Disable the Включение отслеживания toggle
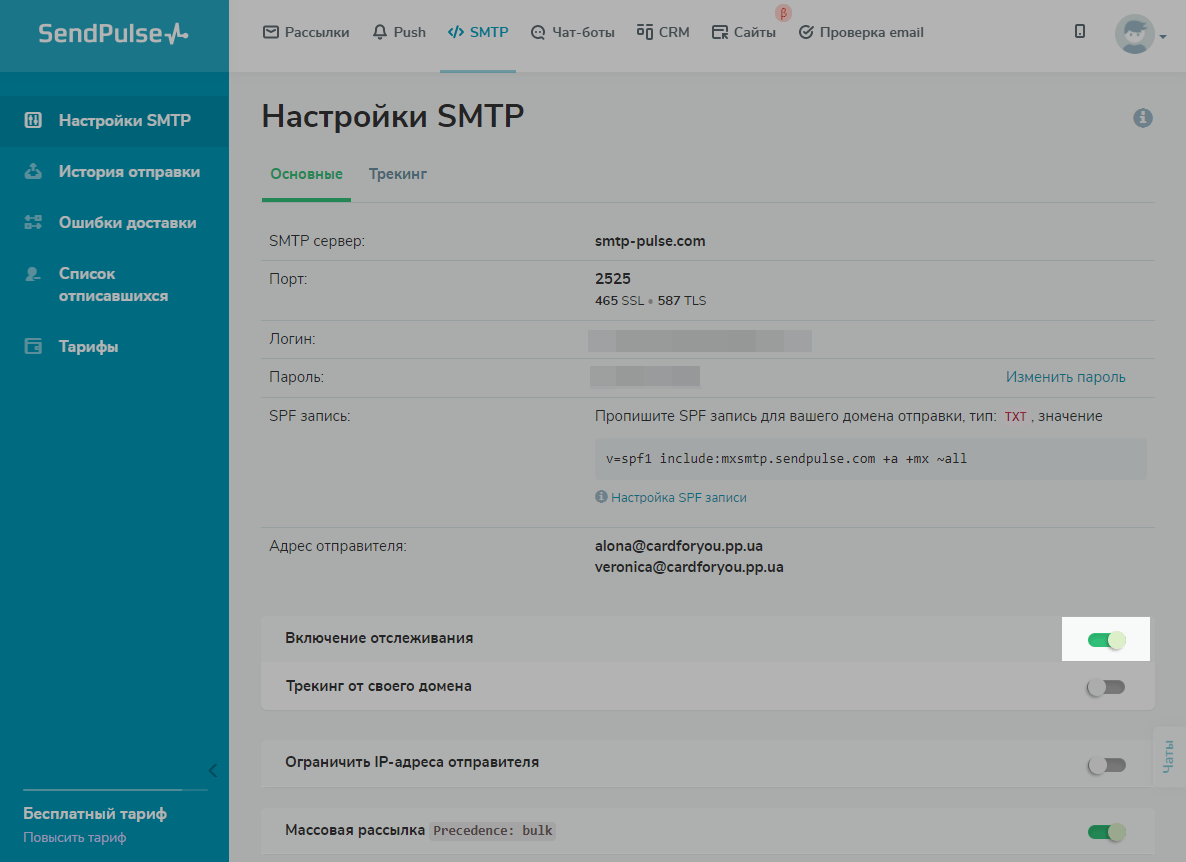This screenshot has height=862, width=1186. 1106,638
